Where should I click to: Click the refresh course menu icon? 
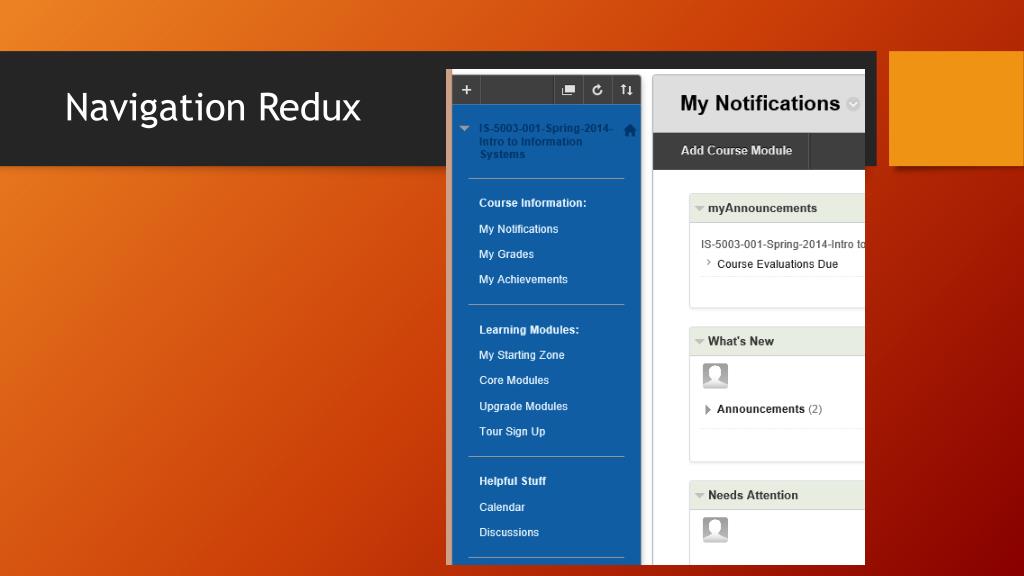[x=597, y=90]
